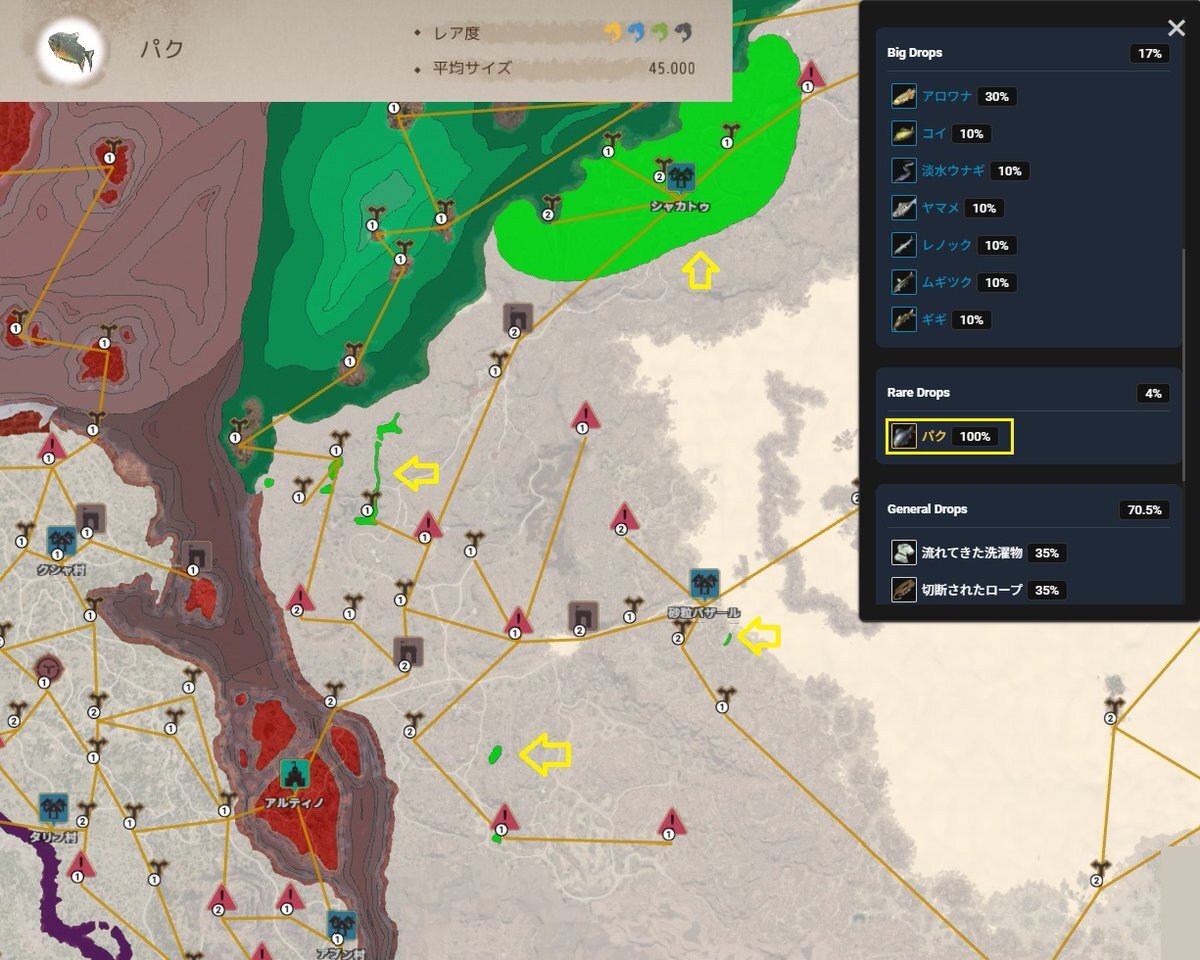This screenshot has height=960, width=1200.
Task: Click the パク fish name in the header
Action: (161, 50)
